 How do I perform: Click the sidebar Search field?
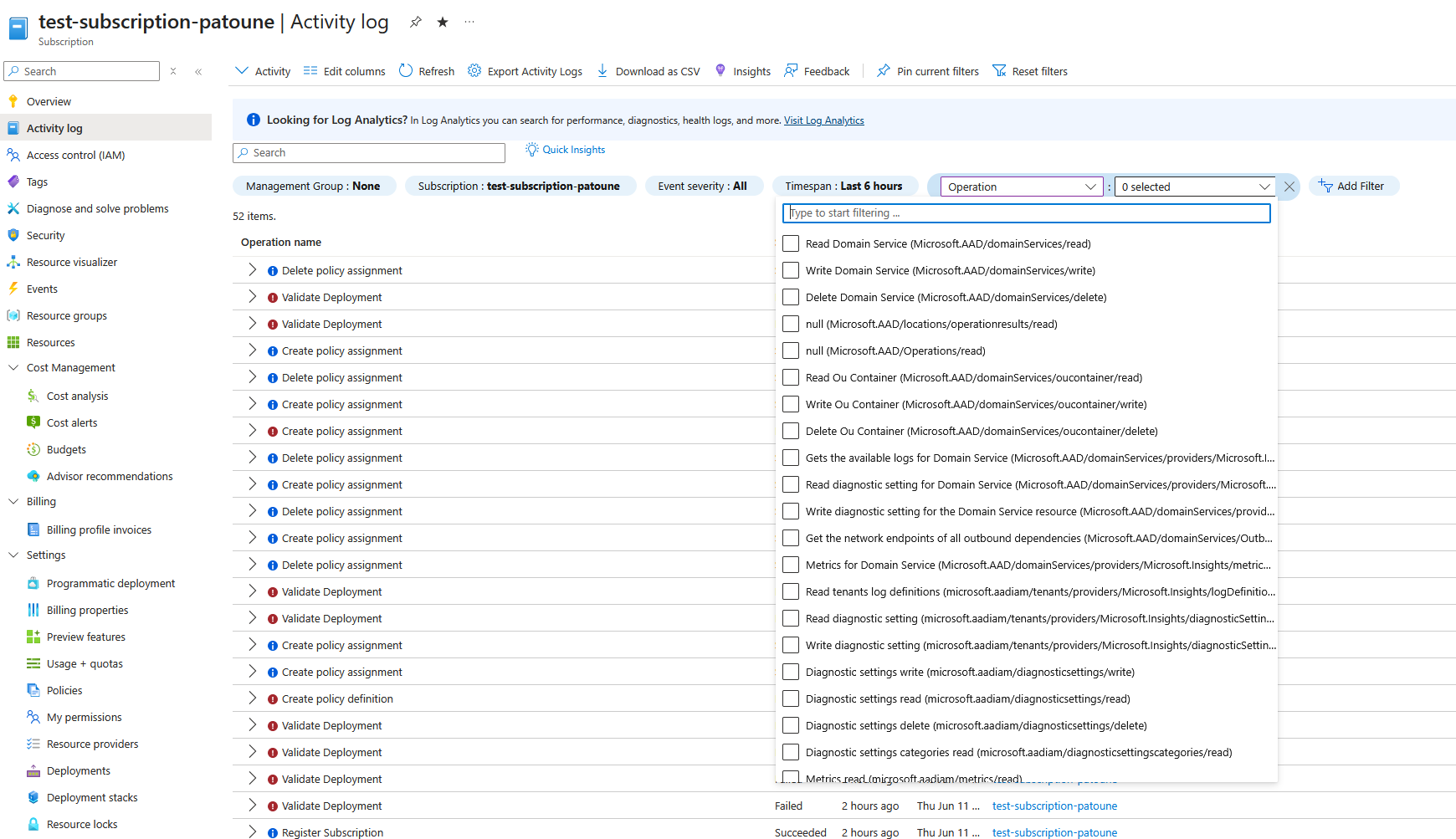82,71
